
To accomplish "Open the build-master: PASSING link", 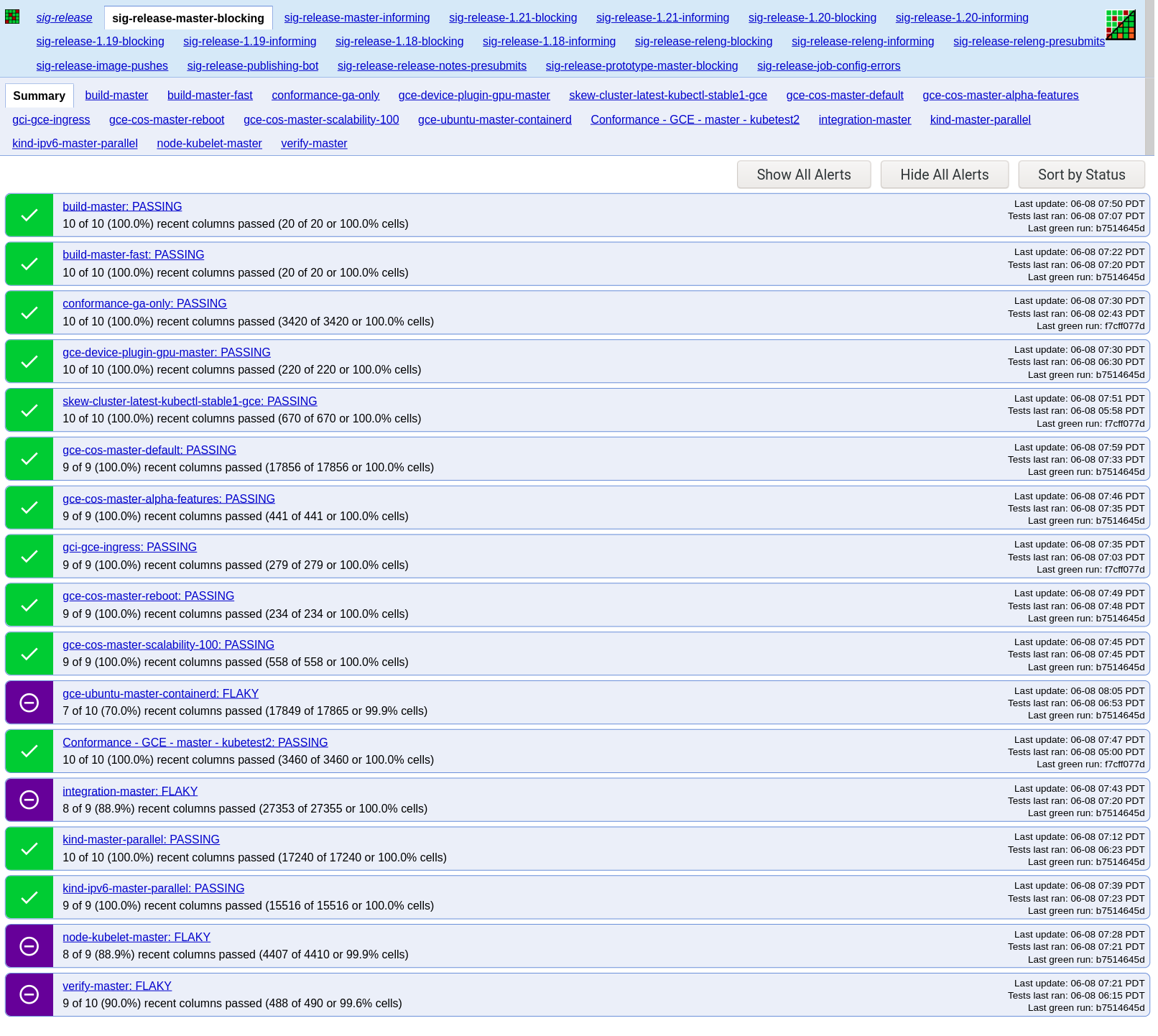I will (x=122, y=206).
